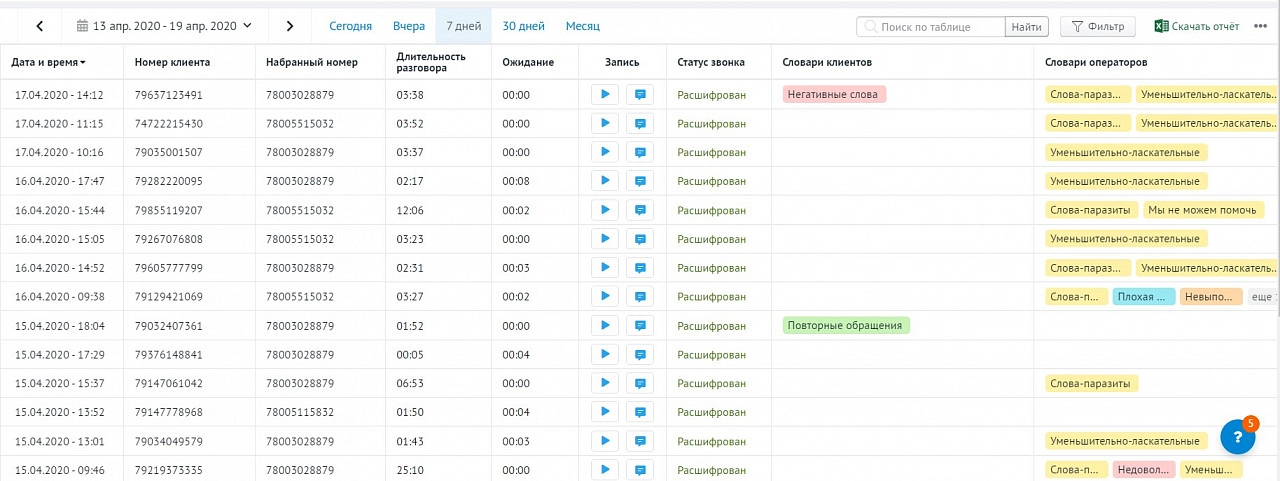Image resolution: width=1280 pixels, height=481 pixels.
Task: Open transcript for call 15.04.2020 - 13:52
Action: pos(640,412)
